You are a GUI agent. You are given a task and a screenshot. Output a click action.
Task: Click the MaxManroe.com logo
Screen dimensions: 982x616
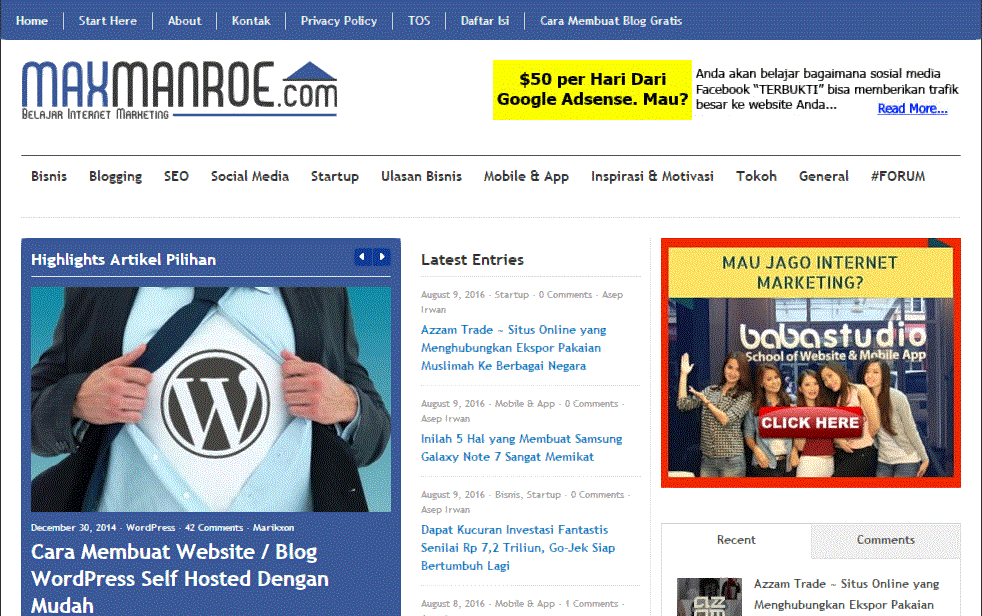179,90
